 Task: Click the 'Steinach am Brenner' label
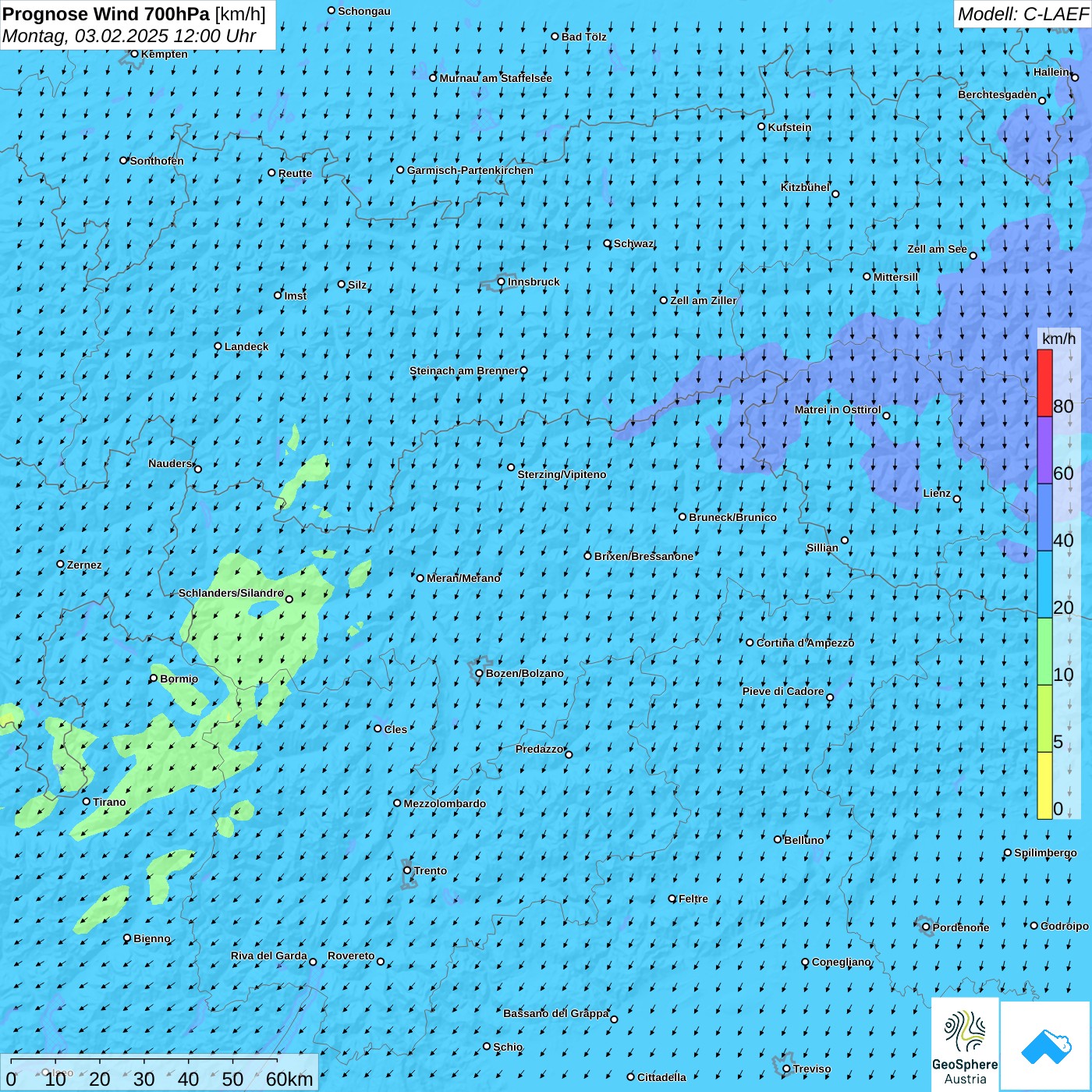point(463,370)
